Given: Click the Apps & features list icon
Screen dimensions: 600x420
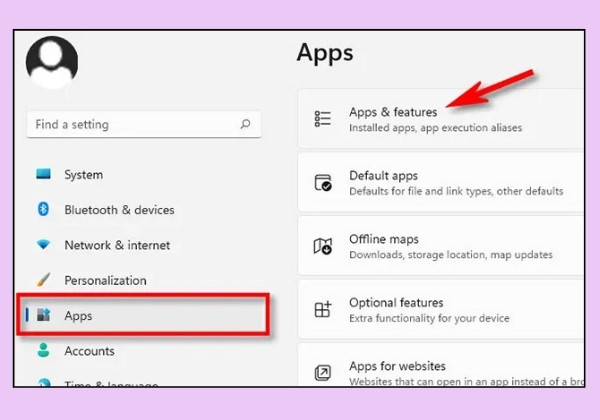Looking at the screenshot, I should point(323,119).
